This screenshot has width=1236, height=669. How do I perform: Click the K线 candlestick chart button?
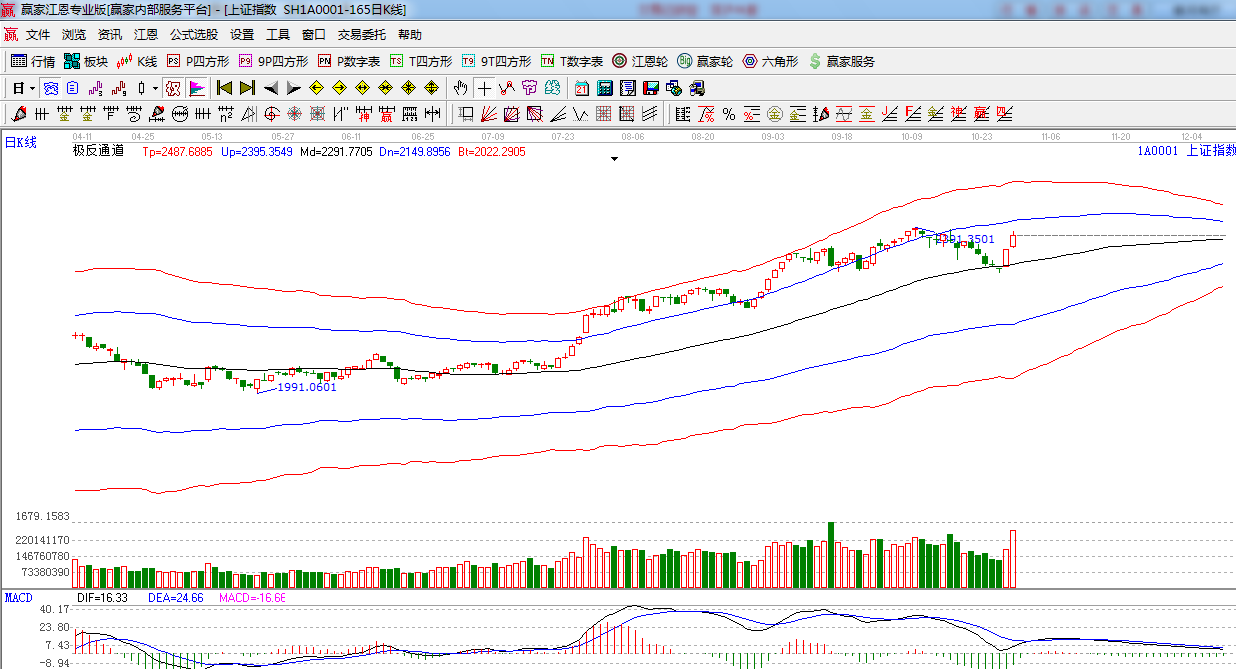click(x=137, y=61)
